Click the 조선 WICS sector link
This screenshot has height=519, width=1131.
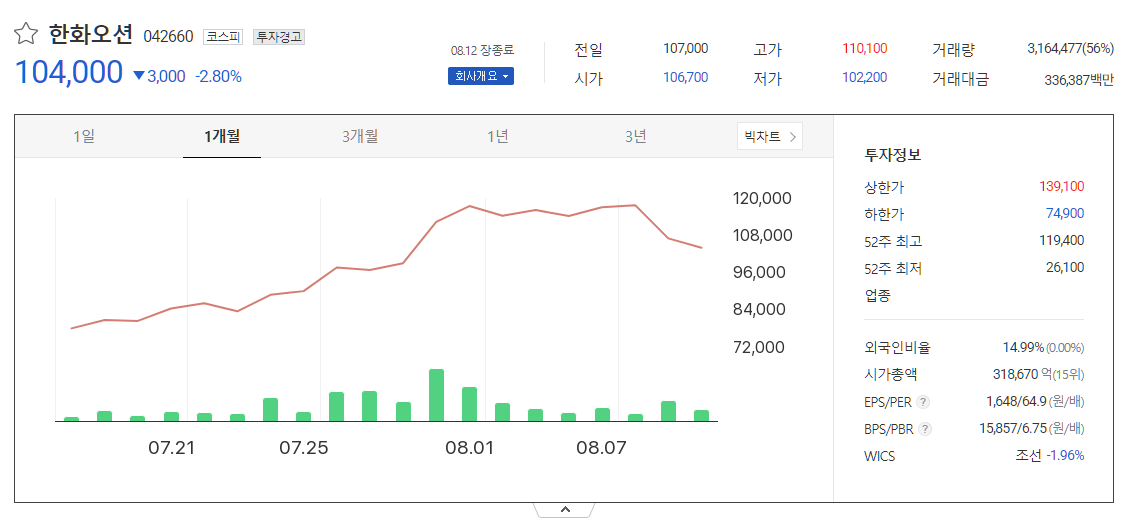pyautogui.click(x=1028, y=456)
